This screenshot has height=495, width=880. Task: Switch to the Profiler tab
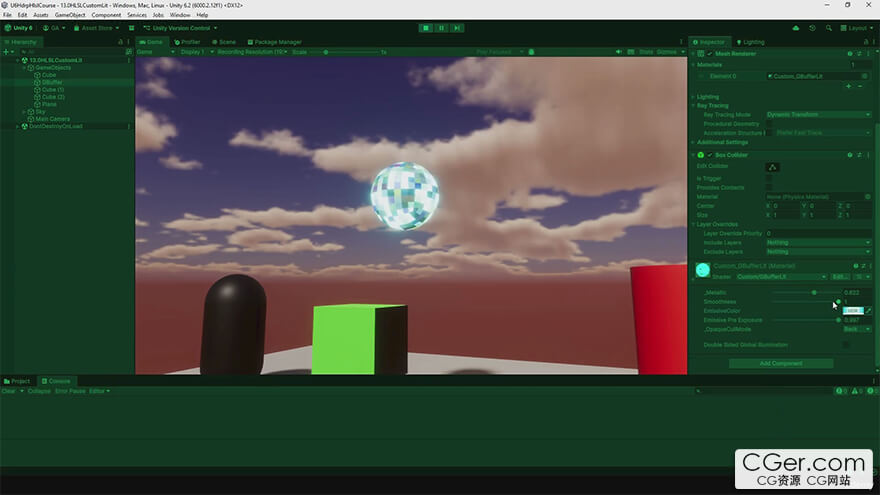click(187, 42)
